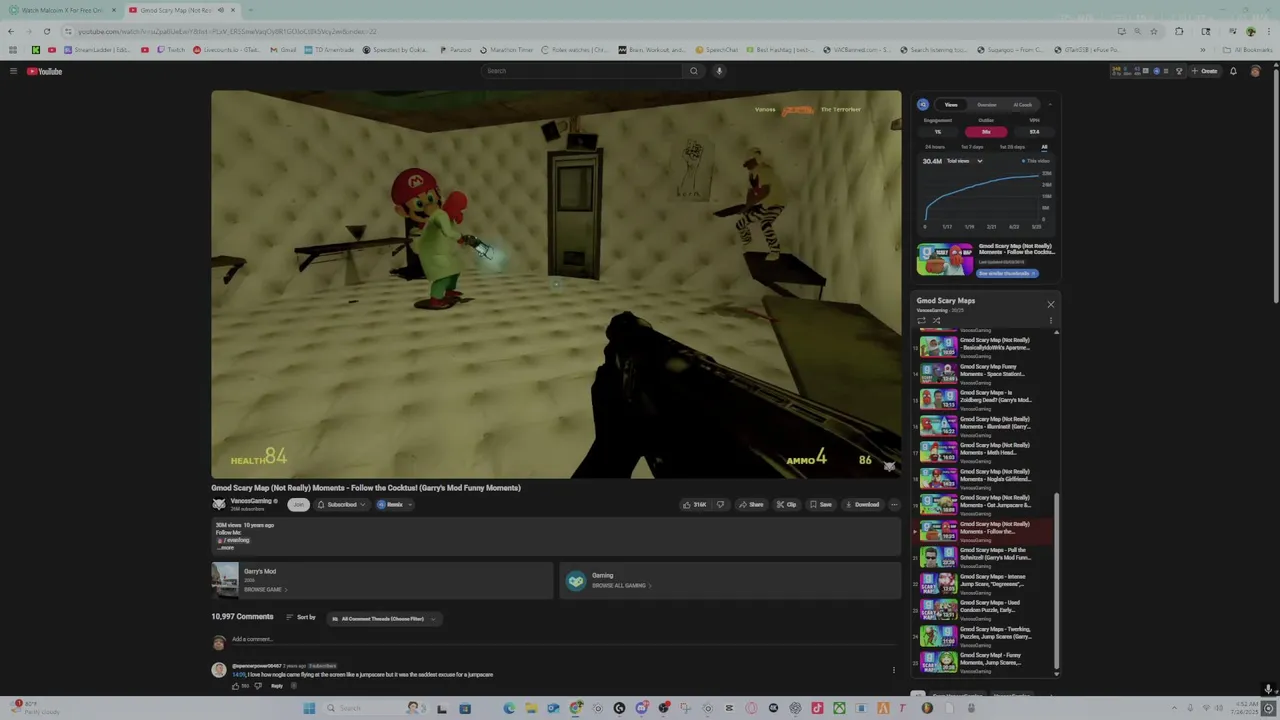Click the 14:09 timestamp in the comment

(238, 675)
